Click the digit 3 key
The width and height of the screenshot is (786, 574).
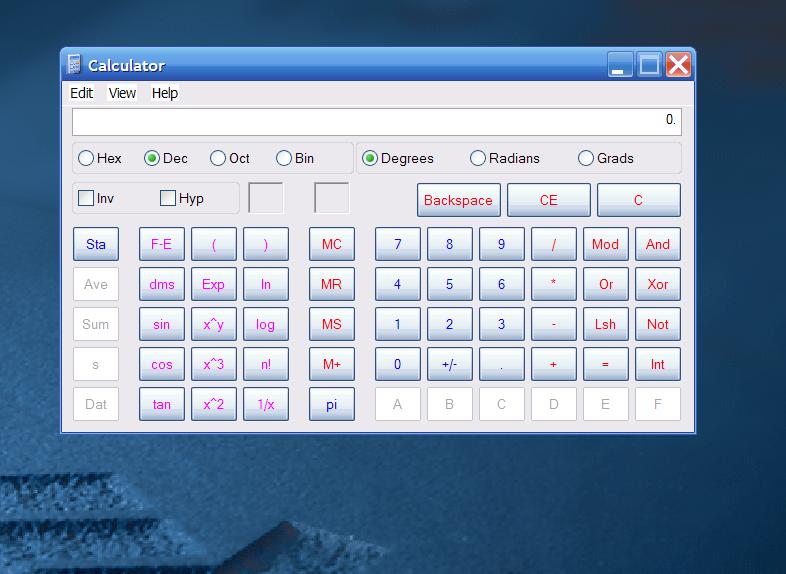coord(502,324)
